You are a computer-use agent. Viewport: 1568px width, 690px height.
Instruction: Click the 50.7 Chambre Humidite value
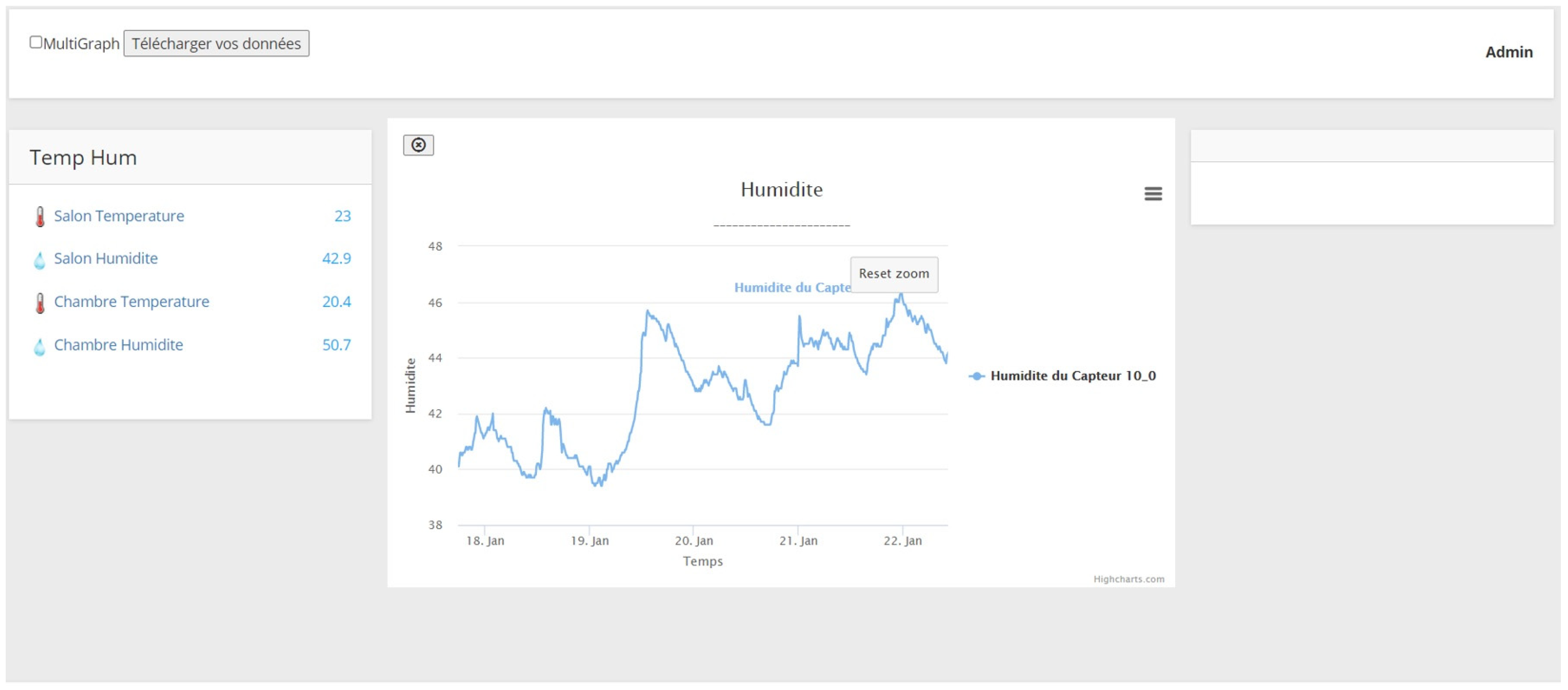(x=336, y=345)
